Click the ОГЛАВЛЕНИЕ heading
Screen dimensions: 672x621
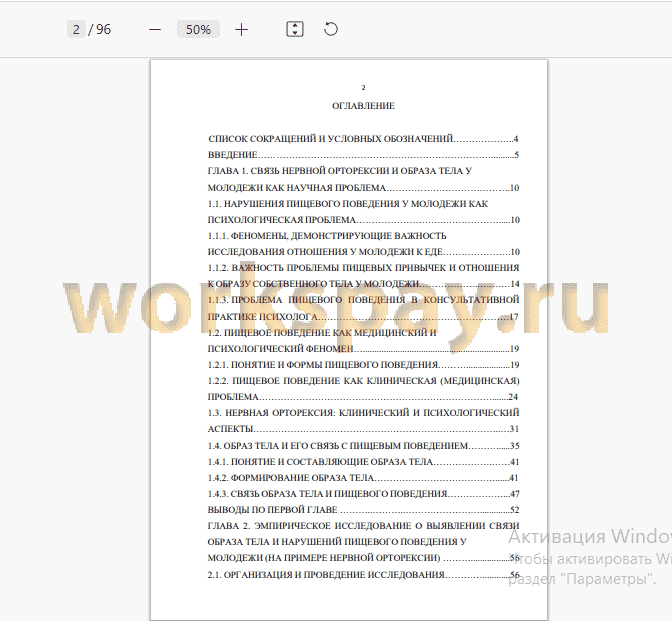pos(363,106)
